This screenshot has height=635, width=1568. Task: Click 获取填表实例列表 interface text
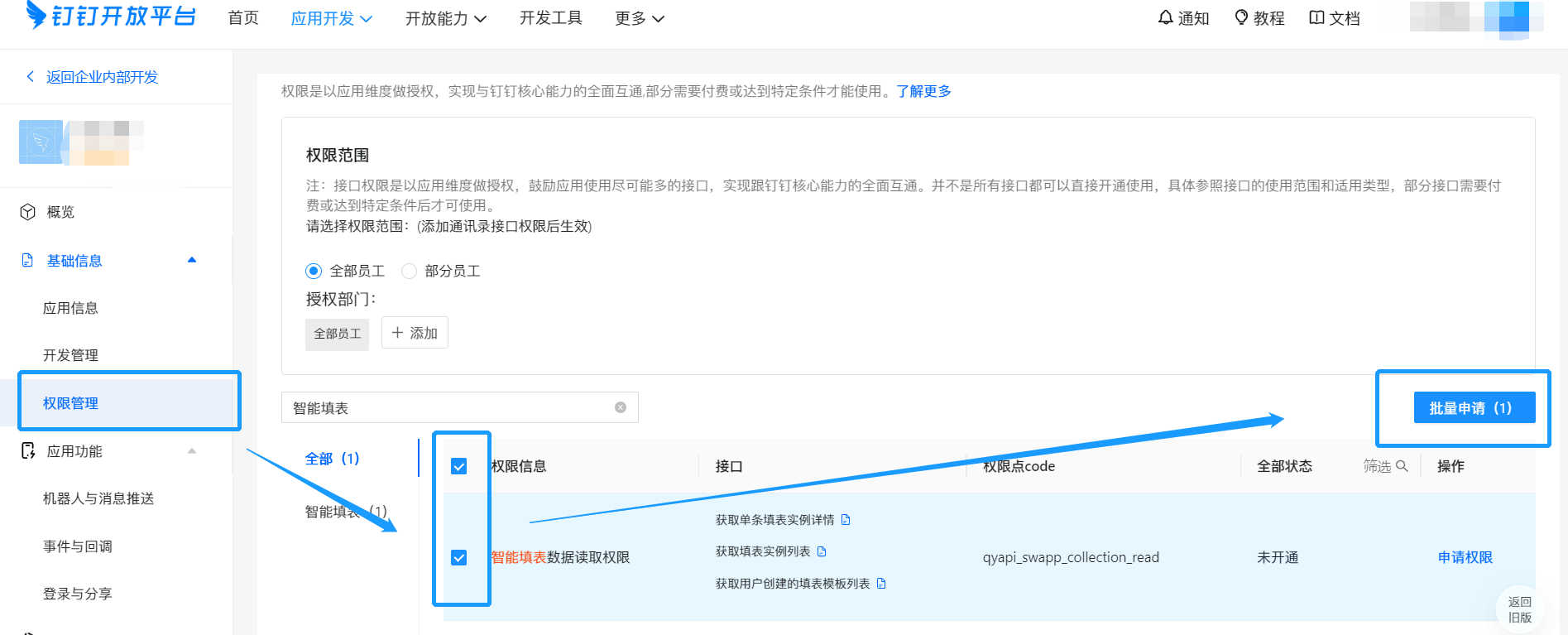[x=763, y=551]
